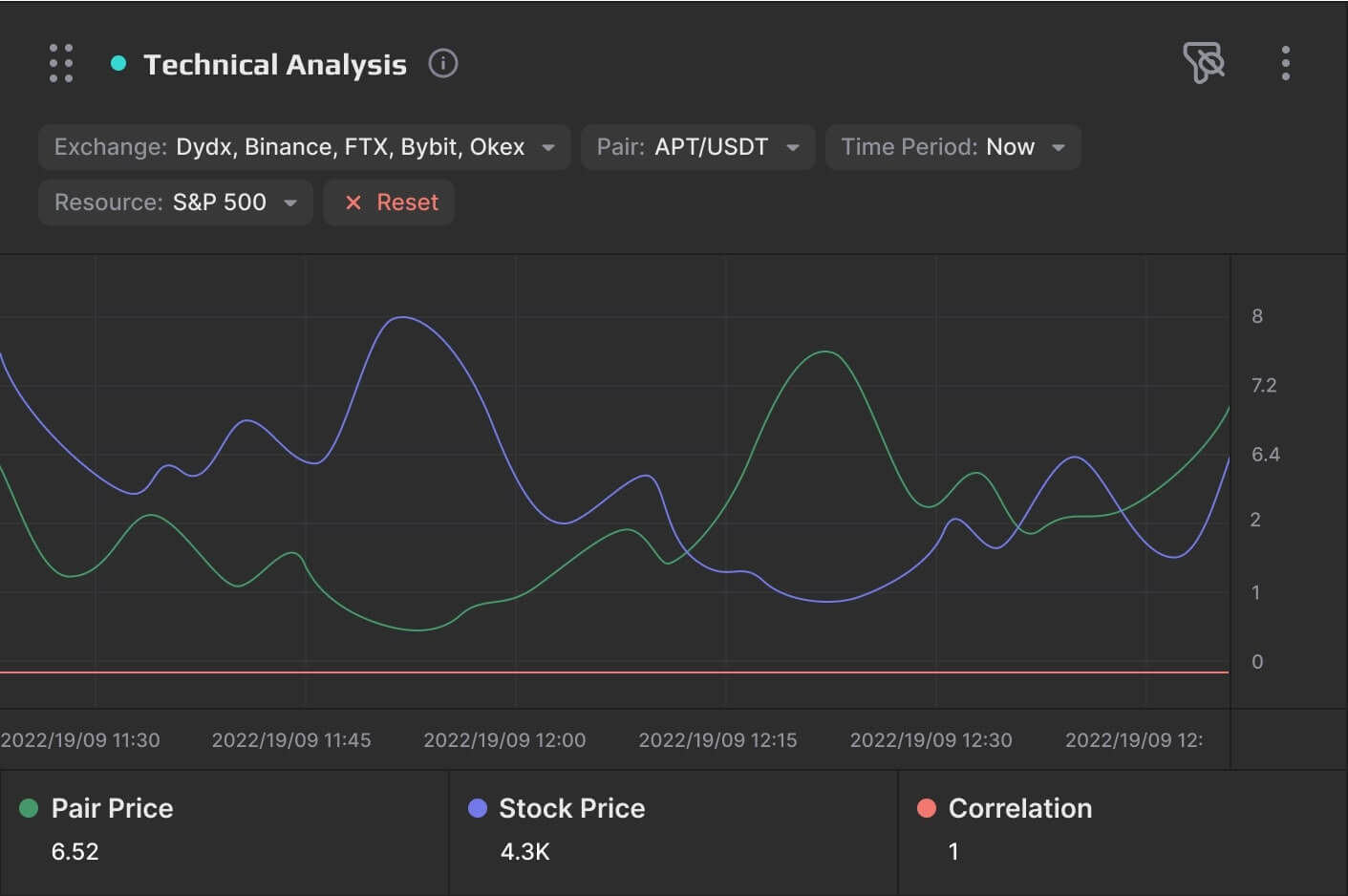Click the Technical Analysis title
This screenshot has width=1348, height=896.
(x=274, y=64)
